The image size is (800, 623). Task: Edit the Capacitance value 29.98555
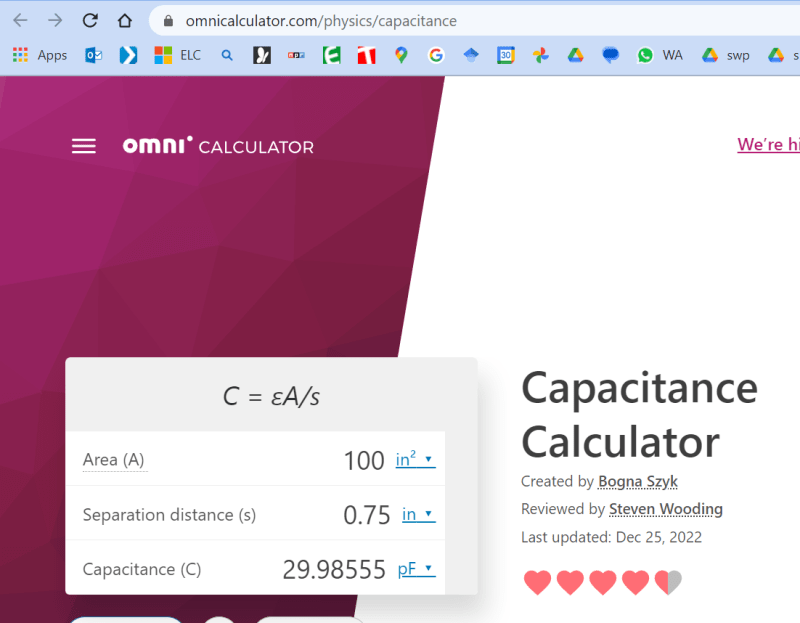pyautogui.click(x=334, y=569)
